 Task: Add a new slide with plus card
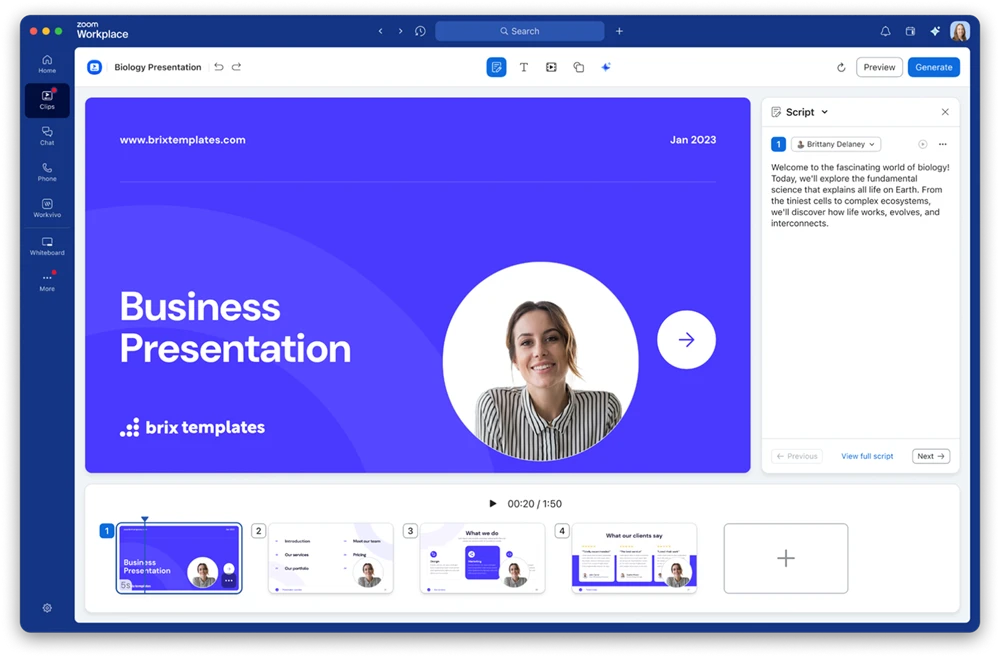click(786, 558)
